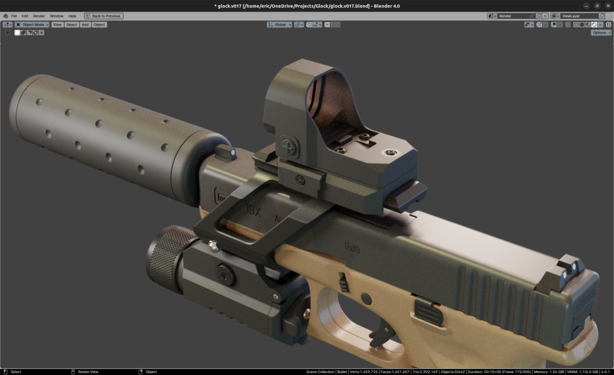Click the ViewLayer name field

pyautogui.click(x=580, y=16)
